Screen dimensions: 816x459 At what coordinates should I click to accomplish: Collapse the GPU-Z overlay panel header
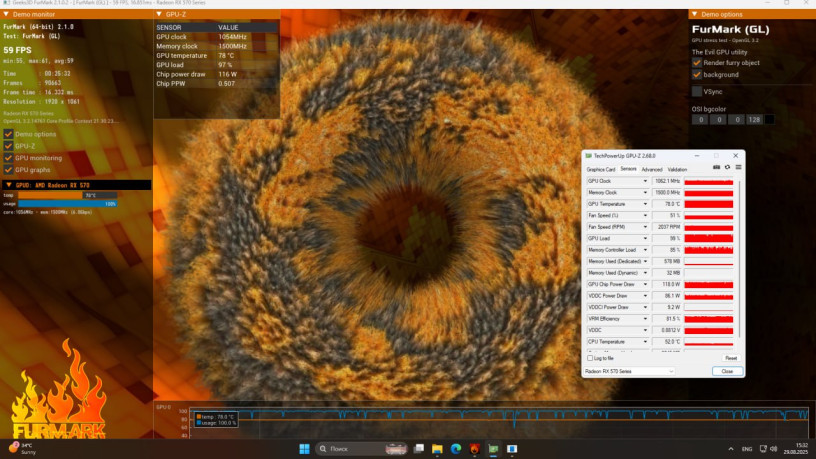click(x=159, y=14)
